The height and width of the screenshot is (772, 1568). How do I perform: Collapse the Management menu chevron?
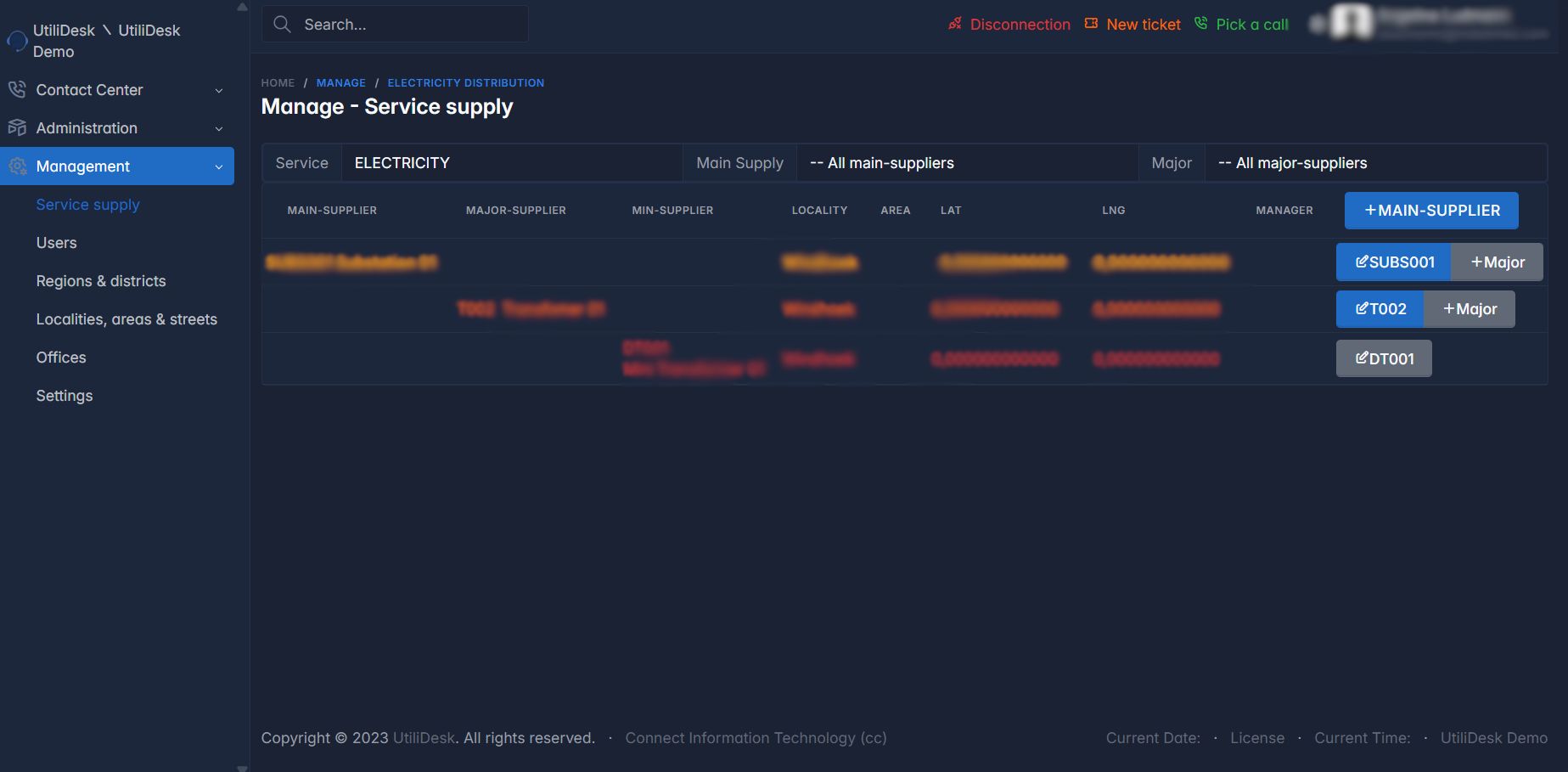[219, 166]
